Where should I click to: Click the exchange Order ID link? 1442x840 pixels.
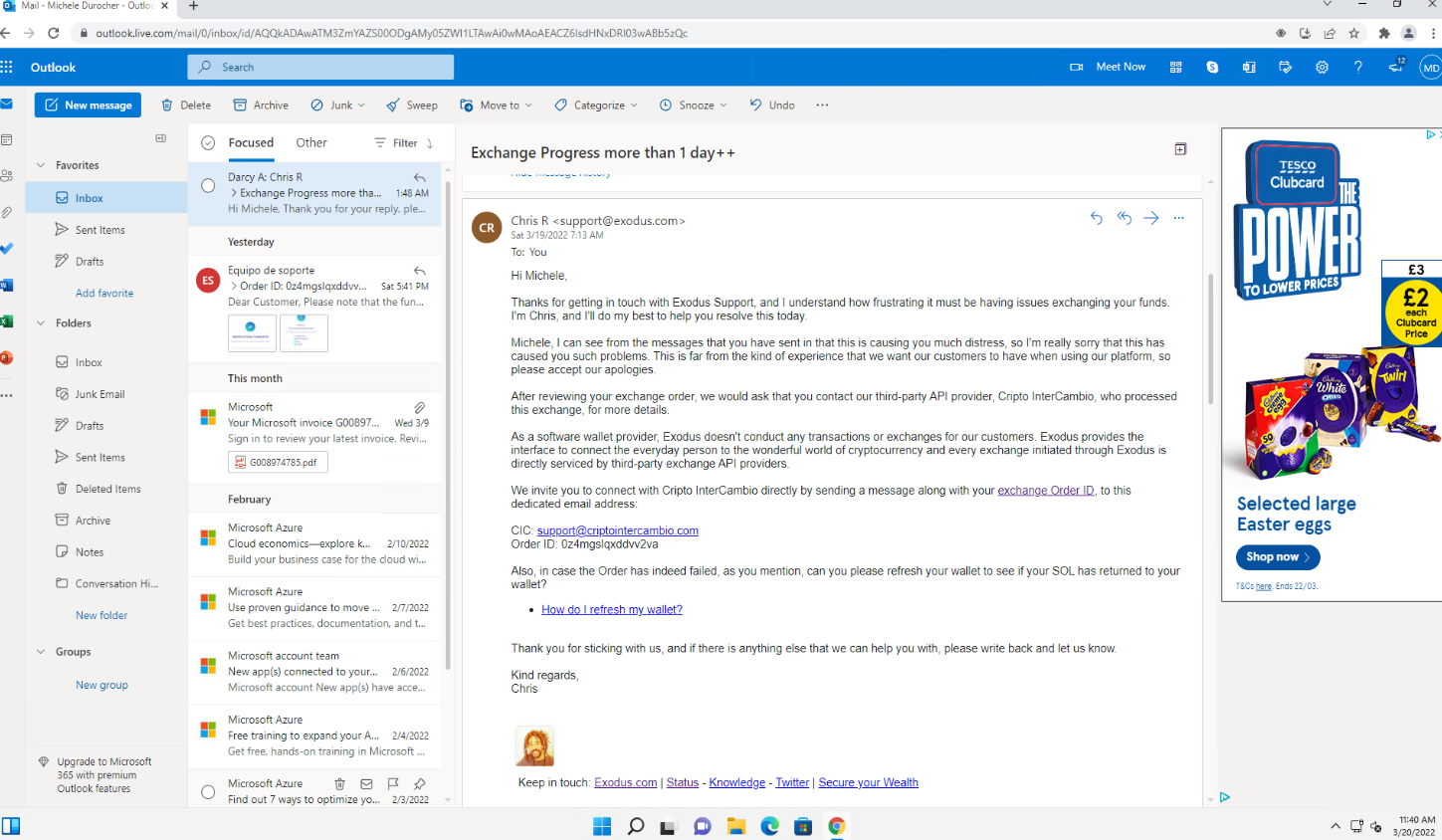tap(1046, 491)
